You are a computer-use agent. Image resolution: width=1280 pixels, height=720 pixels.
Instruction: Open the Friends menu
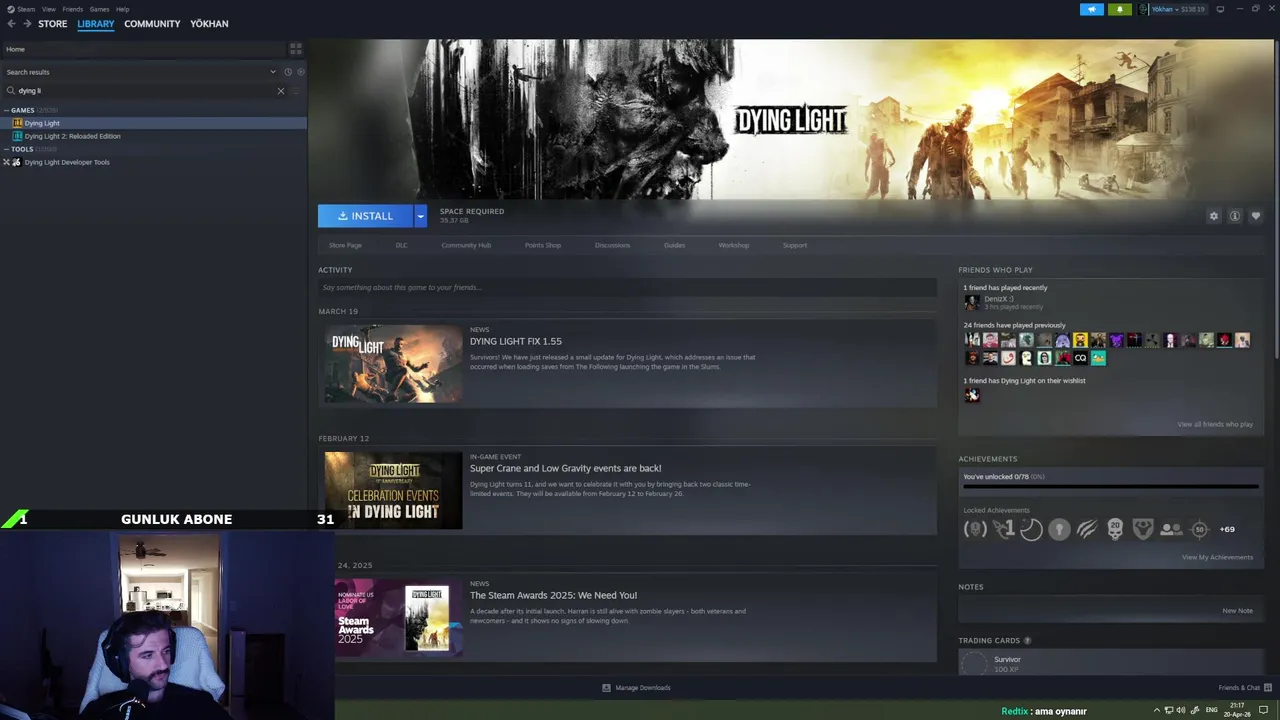pos(72,9)
